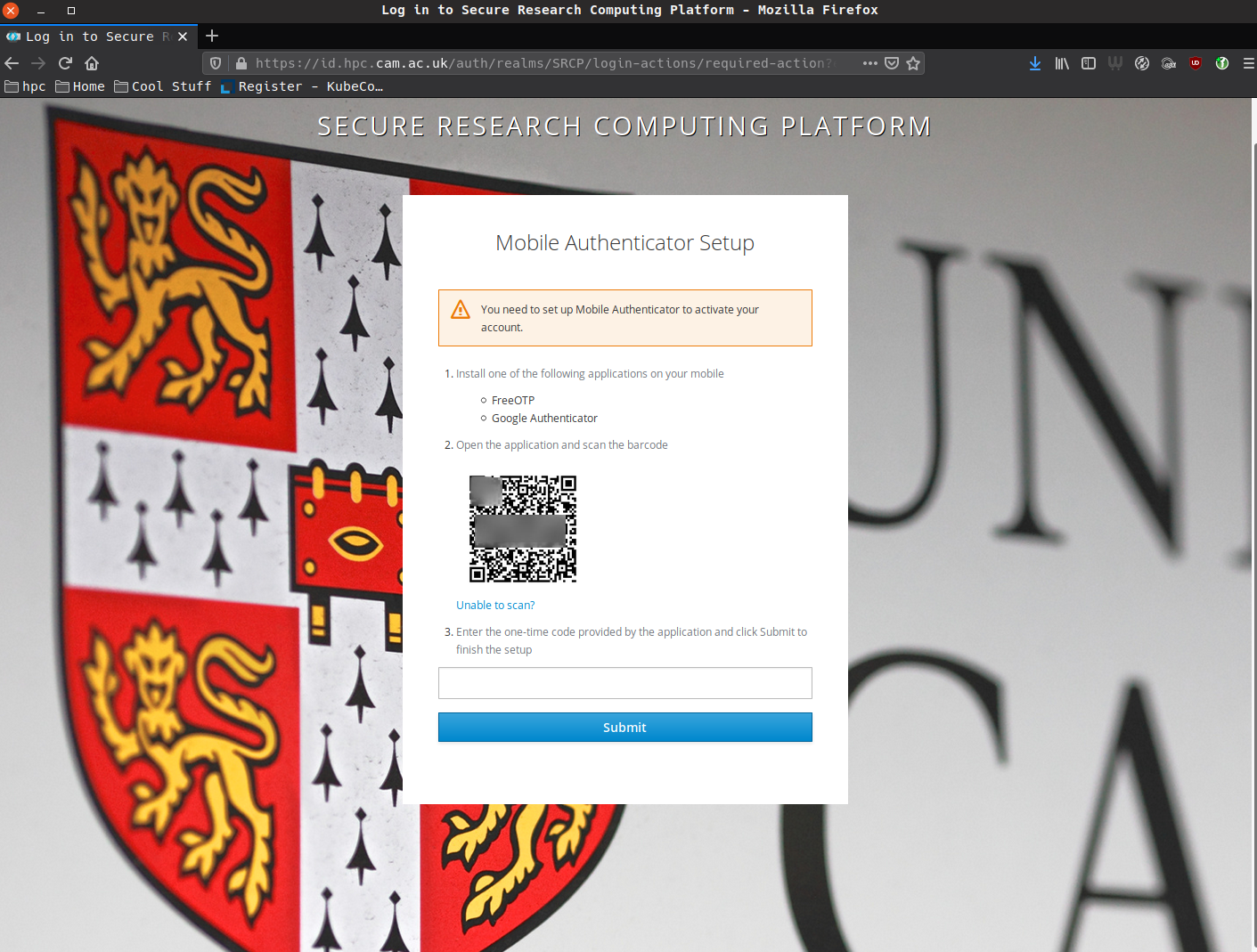Open the Library icon in toolbar

tap(1061, 63)
